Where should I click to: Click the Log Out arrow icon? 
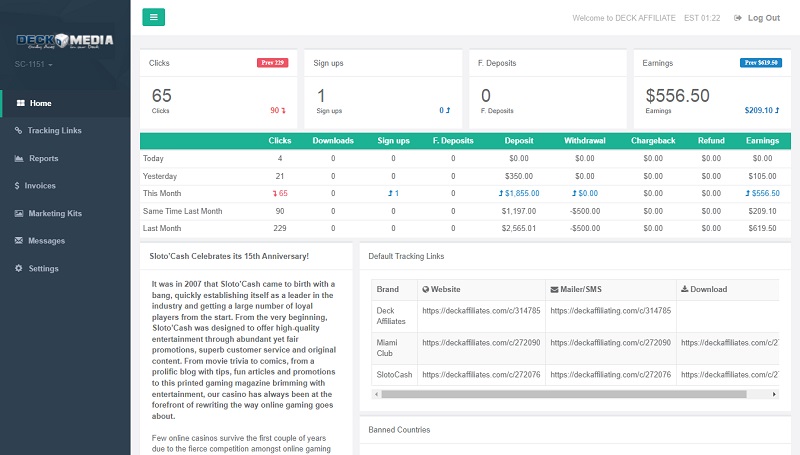[x=737, y=18]
